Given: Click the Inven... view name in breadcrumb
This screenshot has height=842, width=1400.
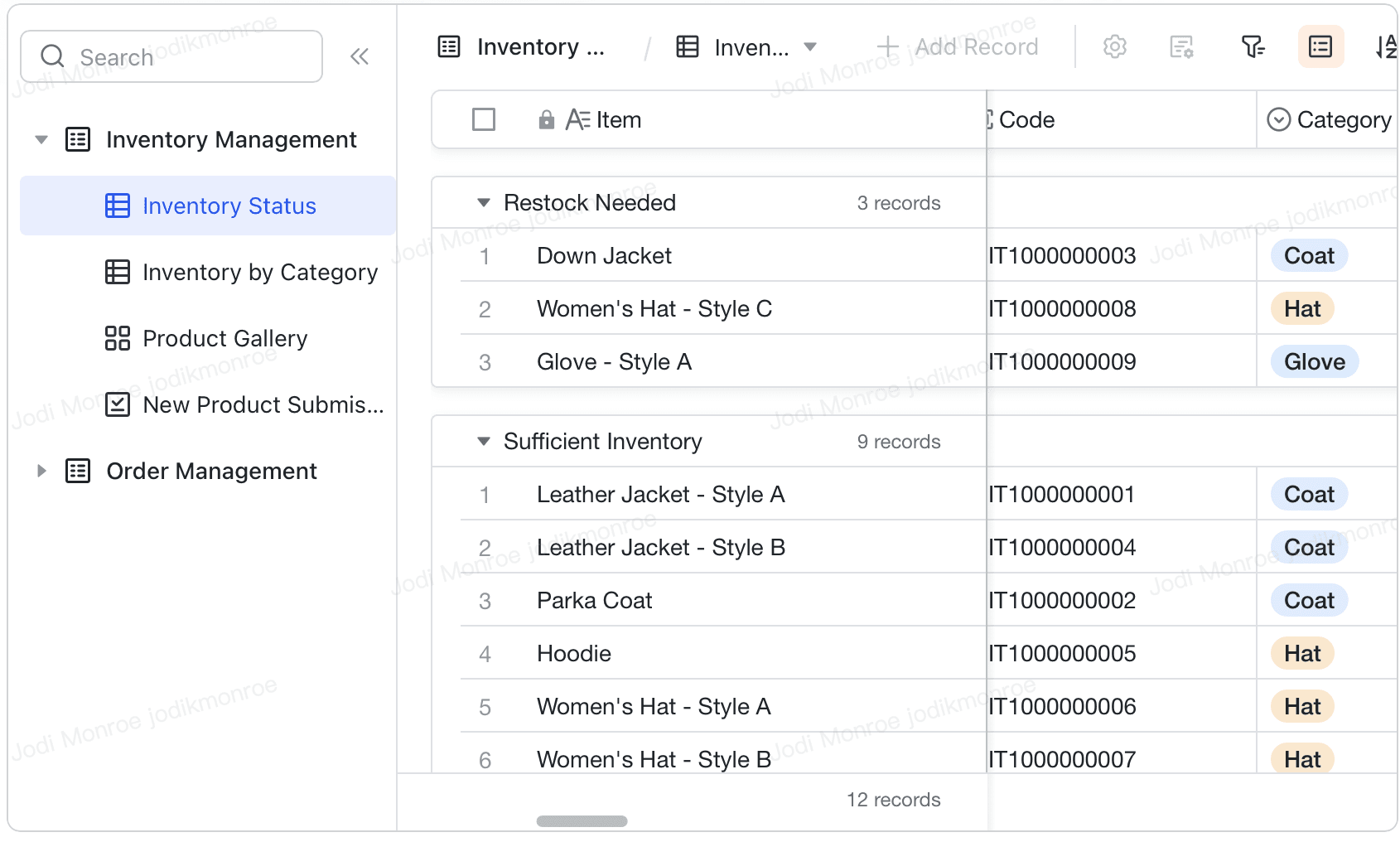Looking at the screenshot, I should tap(751, 47).
